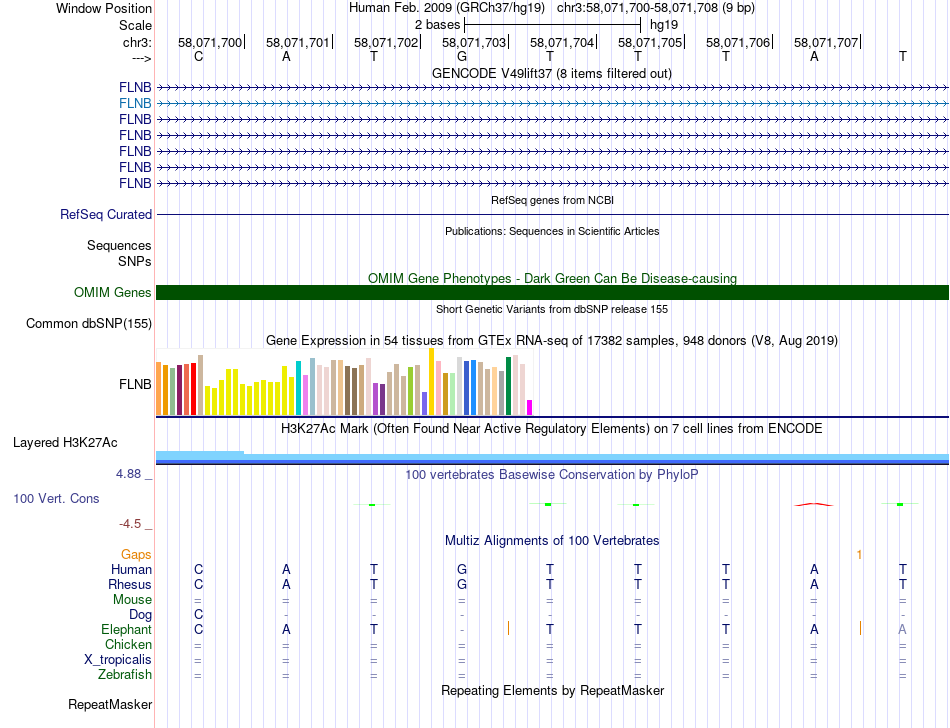Click the Scale label in the ruler
The width and height of the screenshot is (950, 728).
(x=135, y=25)
